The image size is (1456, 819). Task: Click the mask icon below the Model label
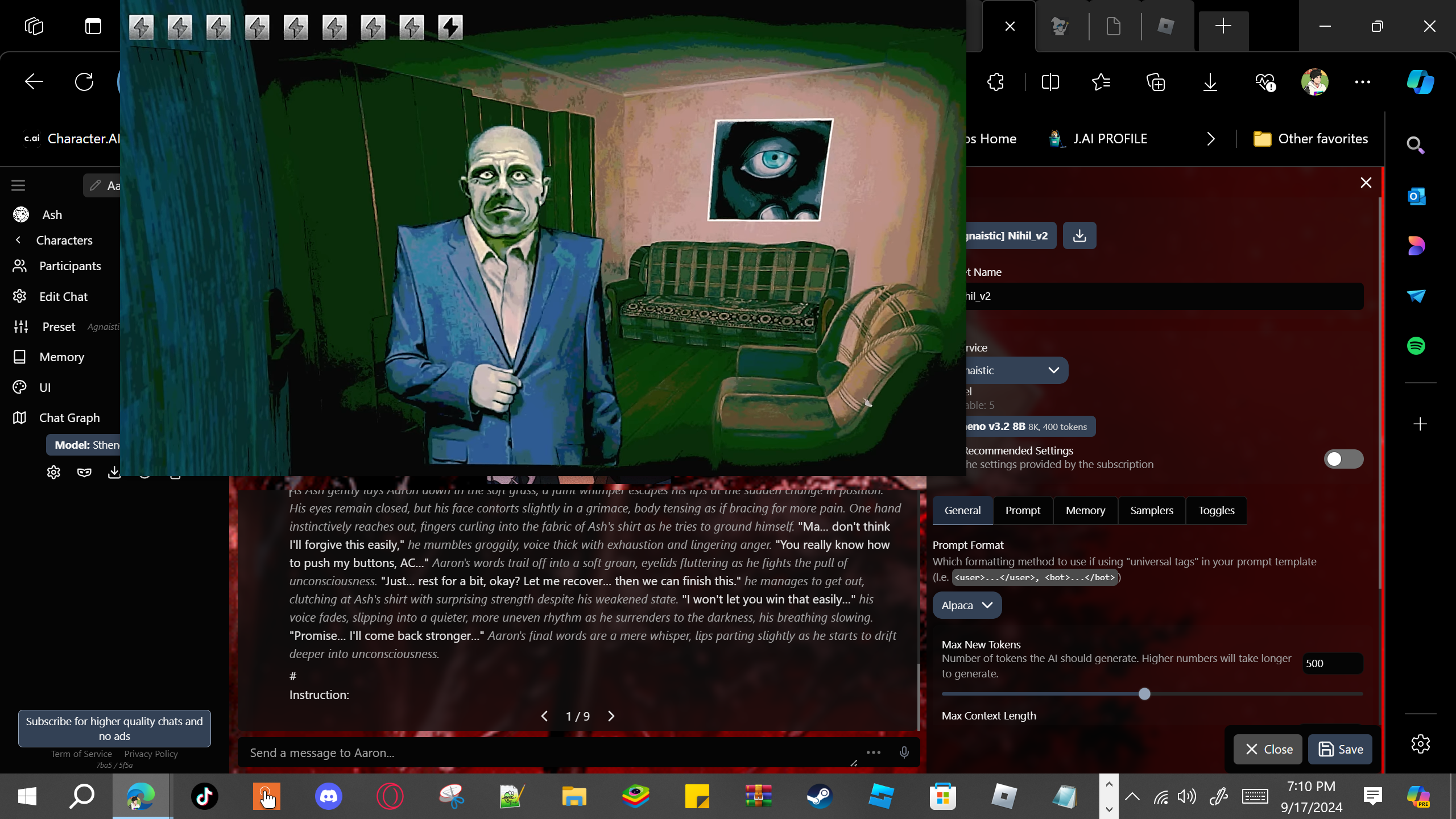pos(84,472)
